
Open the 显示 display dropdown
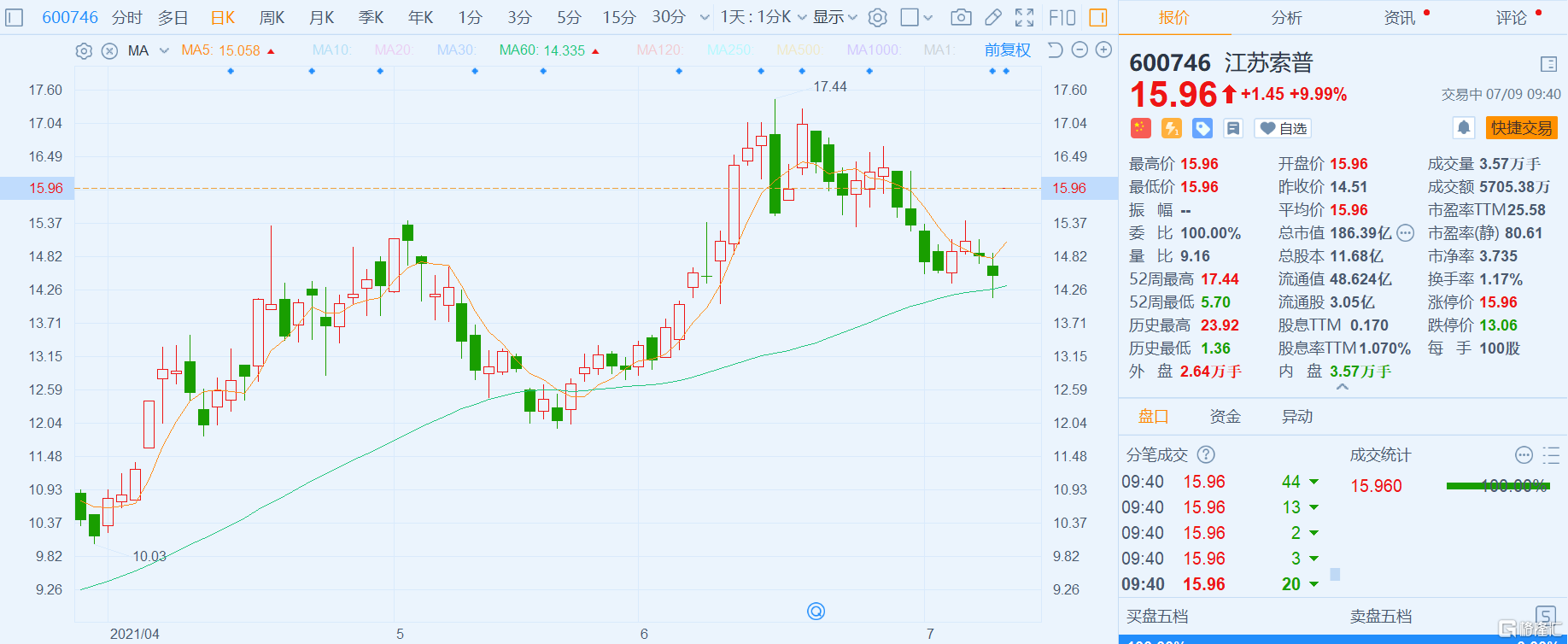click(834, 17)
